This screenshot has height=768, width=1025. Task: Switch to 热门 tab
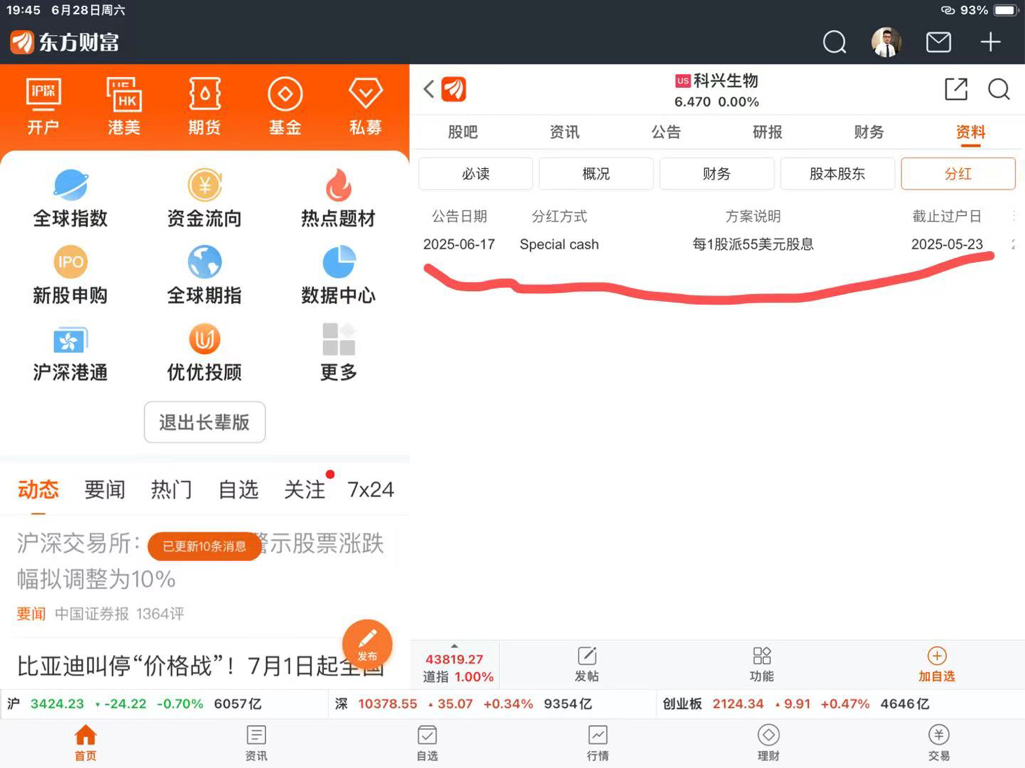171,490
